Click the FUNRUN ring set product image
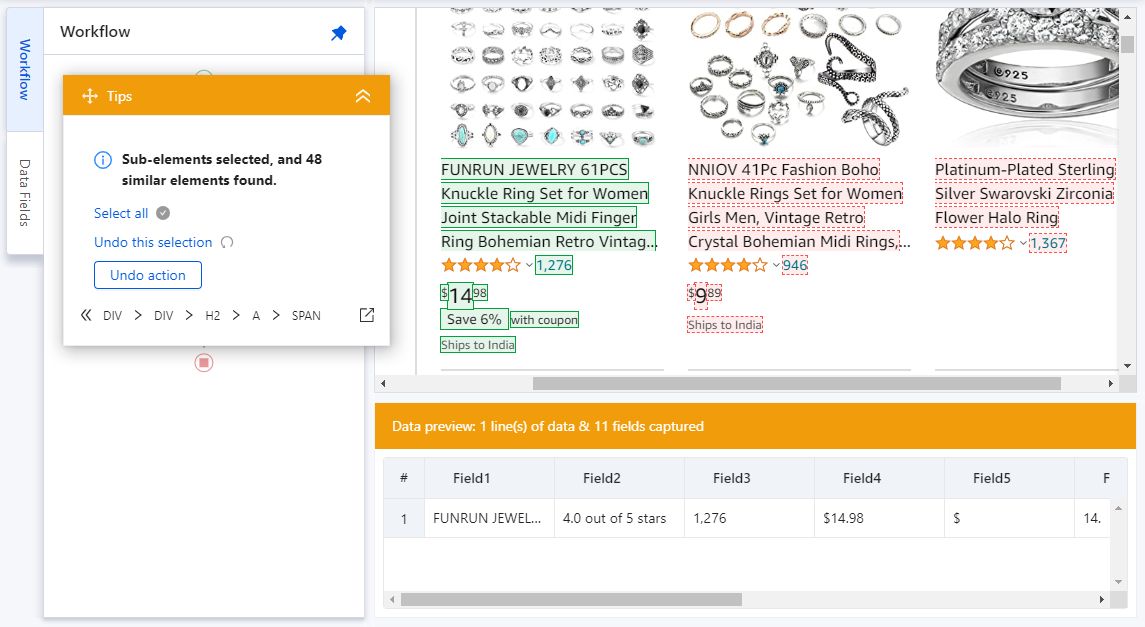1145x627 pixels. 551,77
